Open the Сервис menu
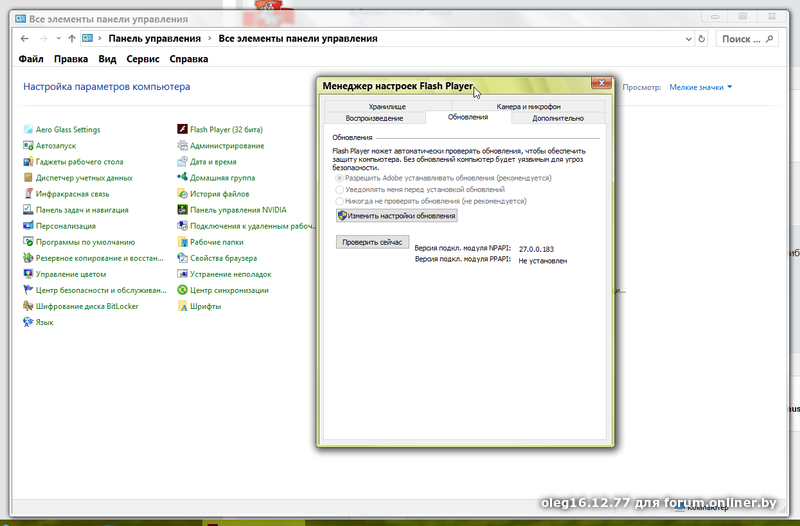 [143, 59]
